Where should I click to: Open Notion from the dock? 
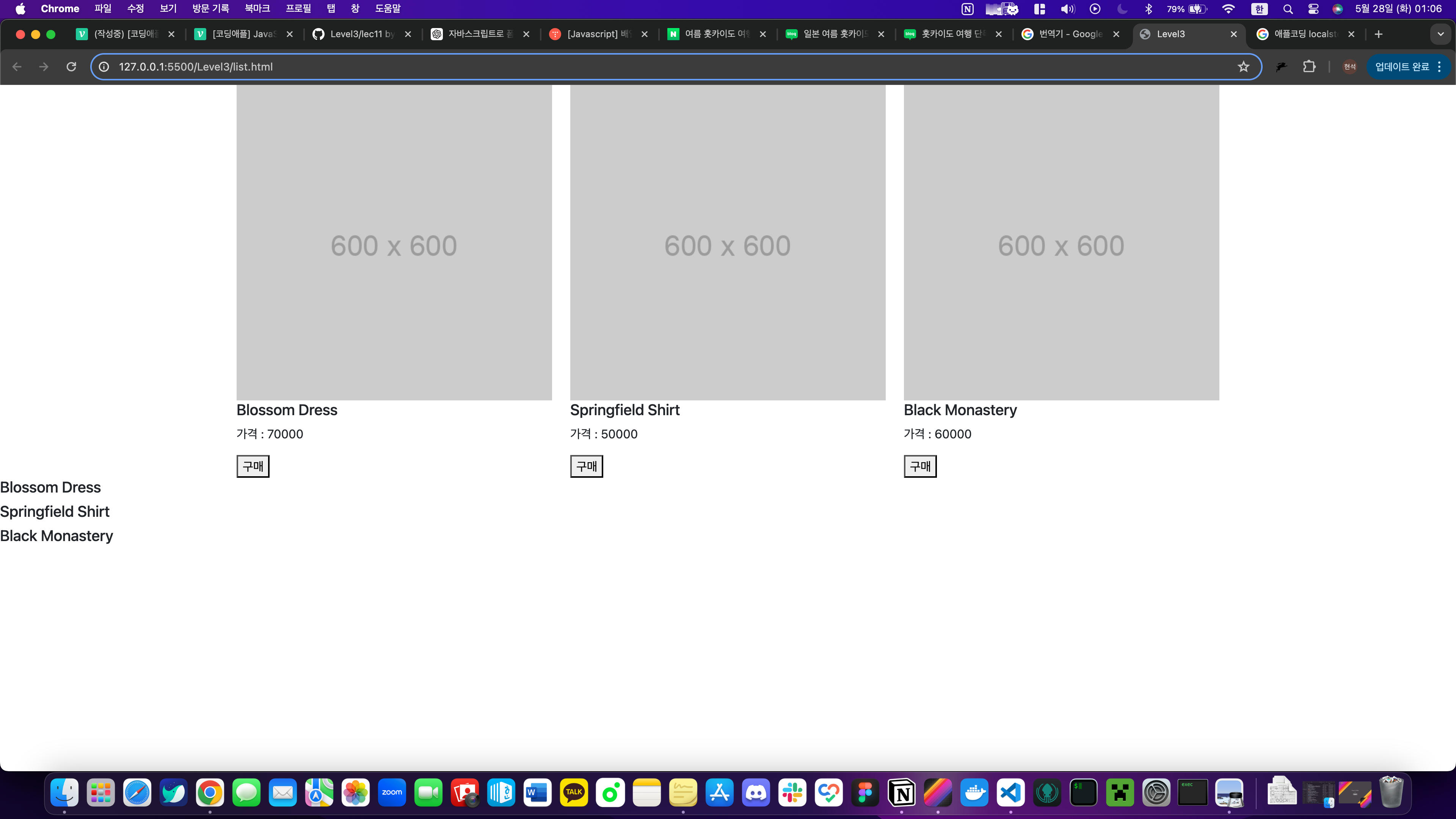(x=902, y=792)
